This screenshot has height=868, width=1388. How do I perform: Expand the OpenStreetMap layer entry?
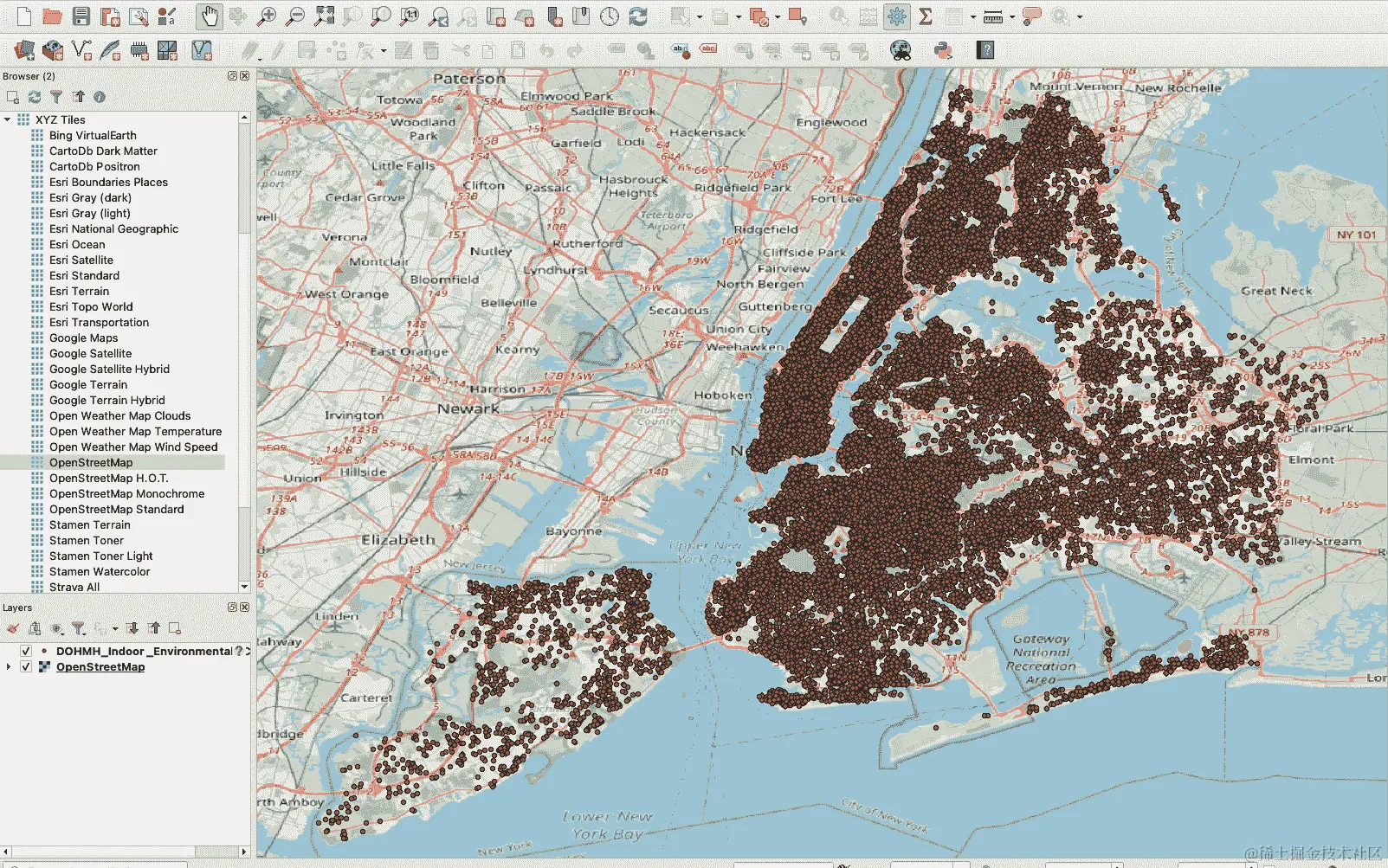tap(10, 666)
